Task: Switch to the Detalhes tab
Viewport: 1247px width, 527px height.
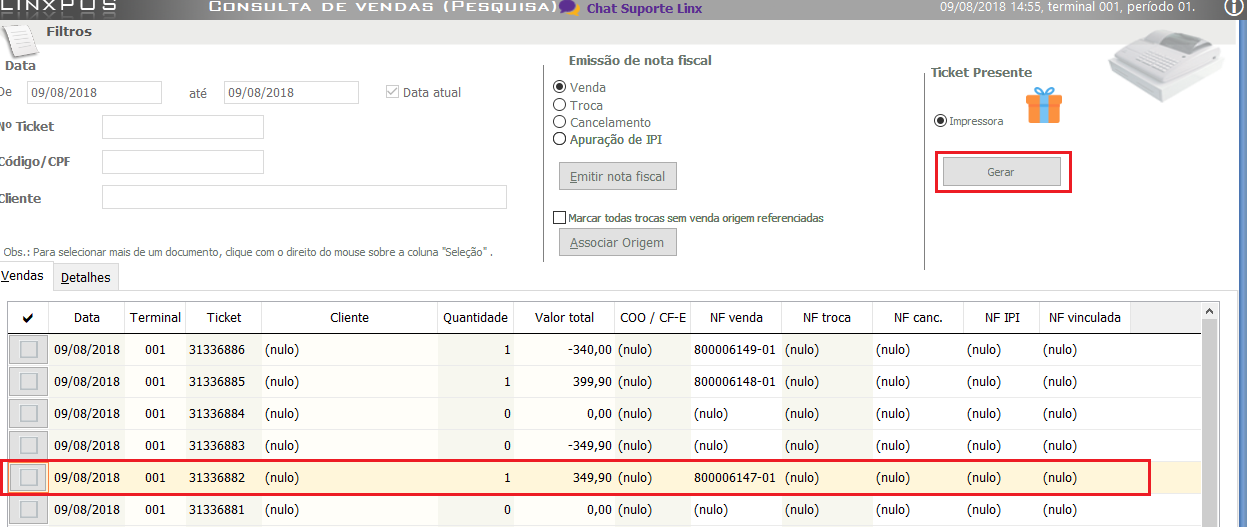Action: (x=86, y=277)
